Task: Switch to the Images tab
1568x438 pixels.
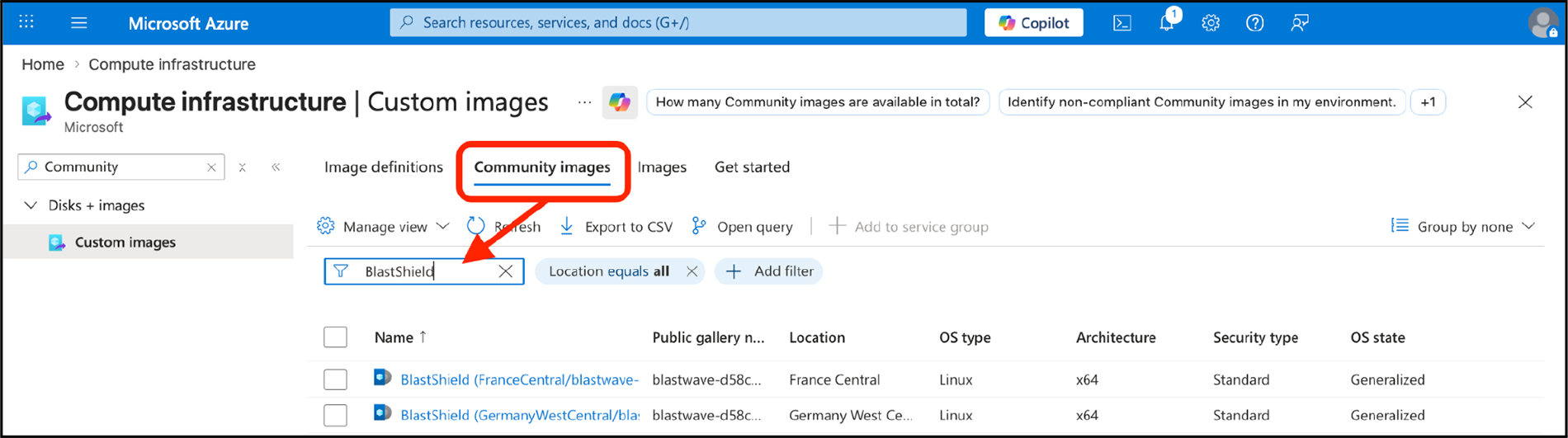Action: (x=662, y=167)
